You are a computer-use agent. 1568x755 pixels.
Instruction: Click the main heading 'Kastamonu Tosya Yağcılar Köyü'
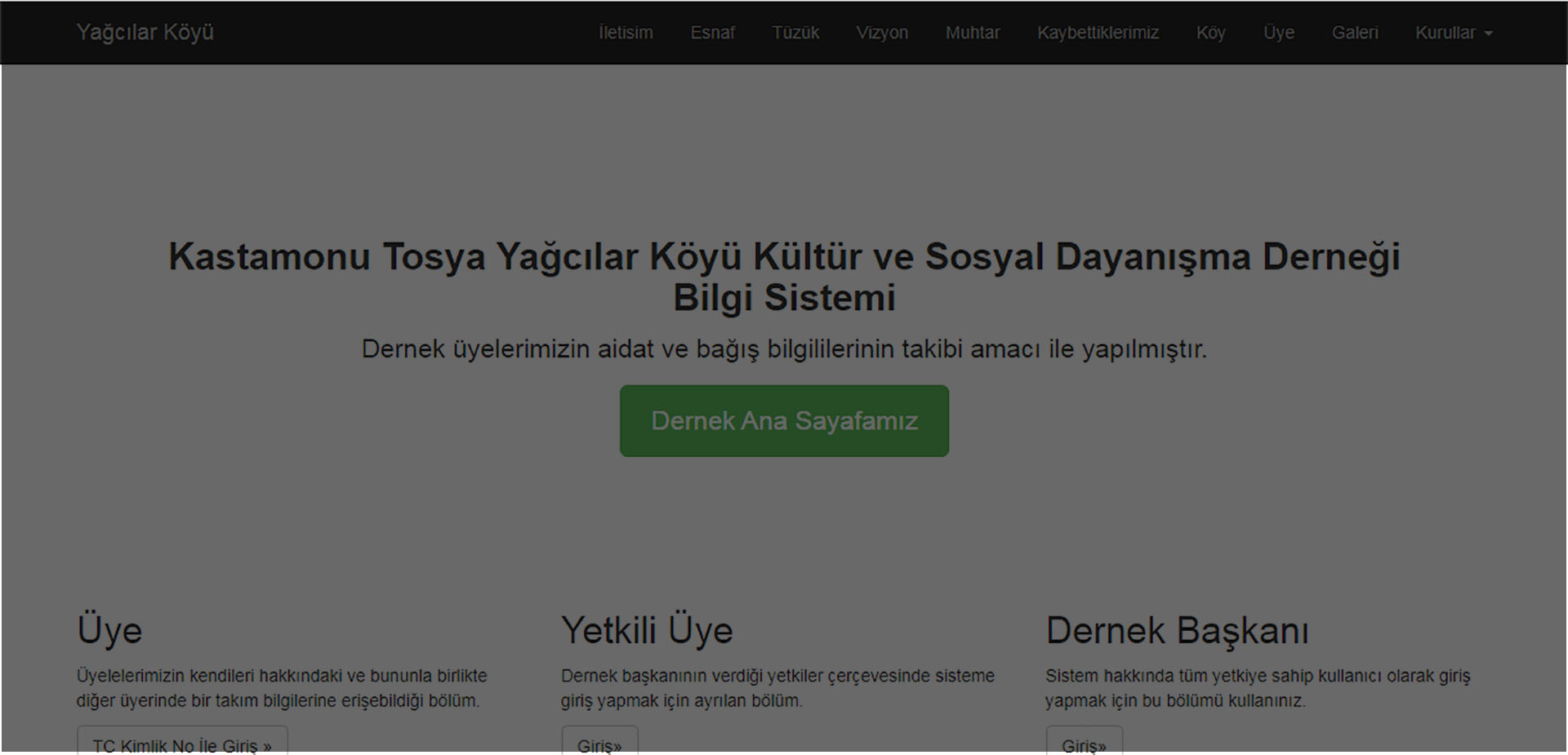click(784, 277)
